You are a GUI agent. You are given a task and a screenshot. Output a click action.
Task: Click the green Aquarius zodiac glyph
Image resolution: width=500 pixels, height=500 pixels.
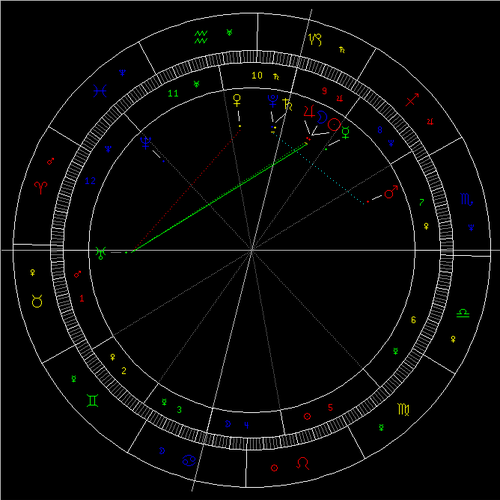201,37
